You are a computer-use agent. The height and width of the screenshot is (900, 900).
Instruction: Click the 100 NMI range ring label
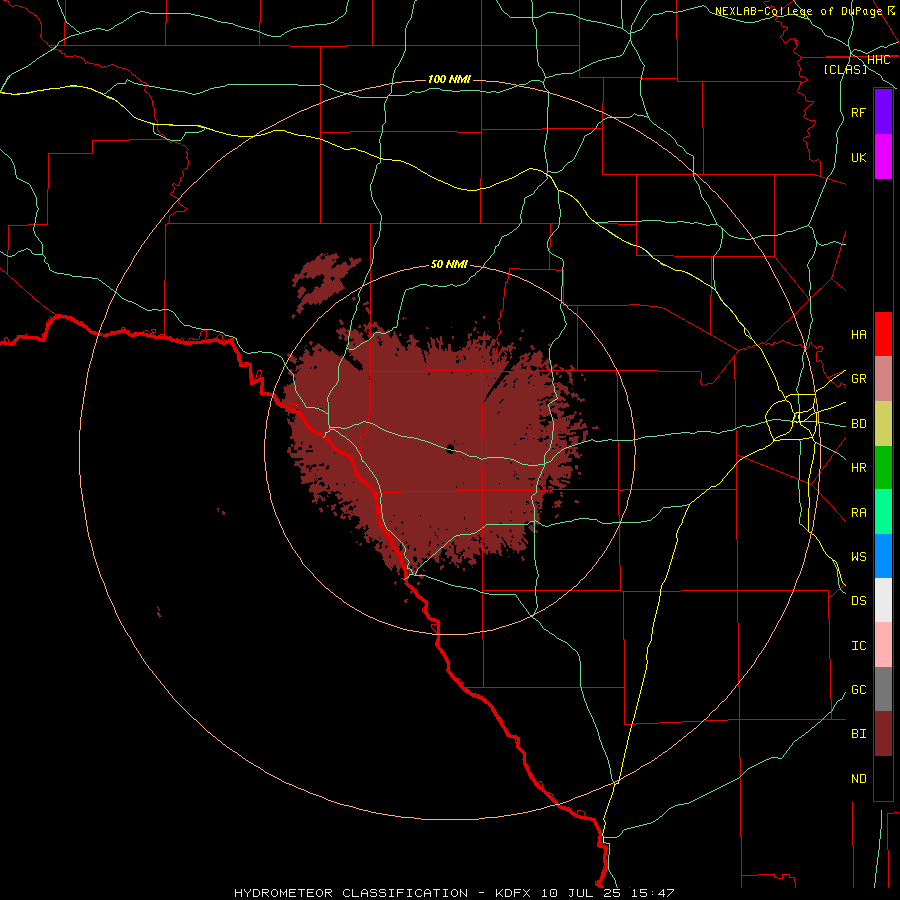[449, 79]
